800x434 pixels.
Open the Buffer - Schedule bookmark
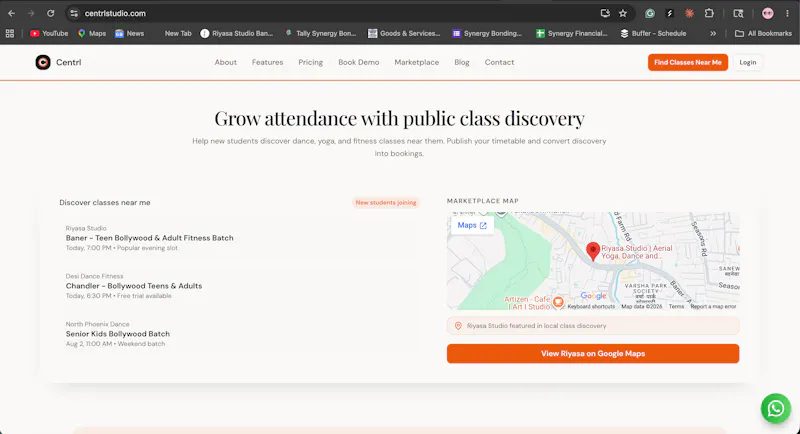[653, 33]
